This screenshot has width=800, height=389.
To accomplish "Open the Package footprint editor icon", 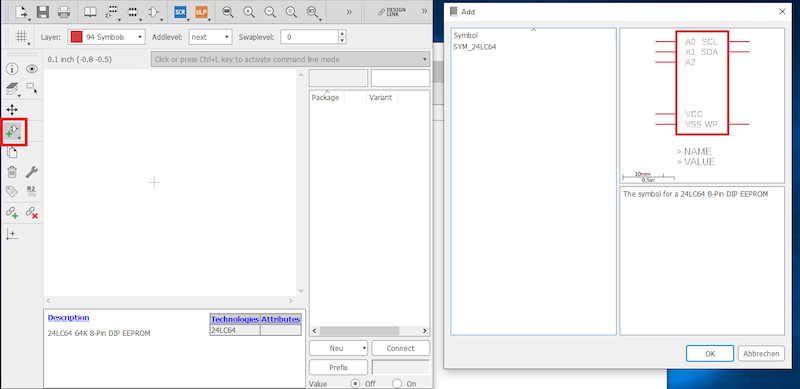I will tap(134, 12).
